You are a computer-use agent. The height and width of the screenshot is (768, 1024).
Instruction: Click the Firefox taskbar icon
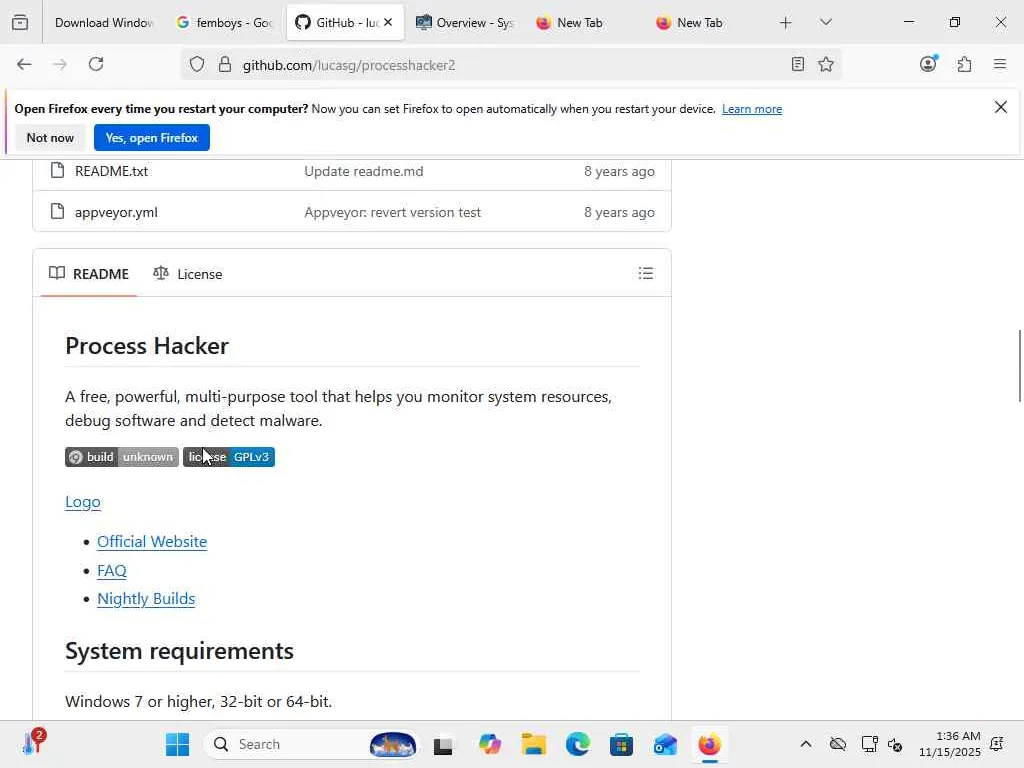[x=709, y=744]
